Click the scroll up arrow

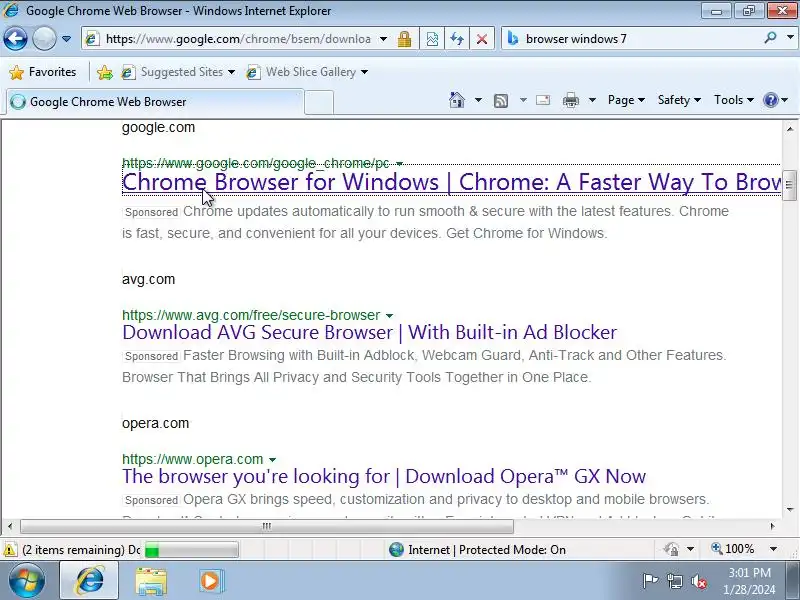[x=789, y=129]
